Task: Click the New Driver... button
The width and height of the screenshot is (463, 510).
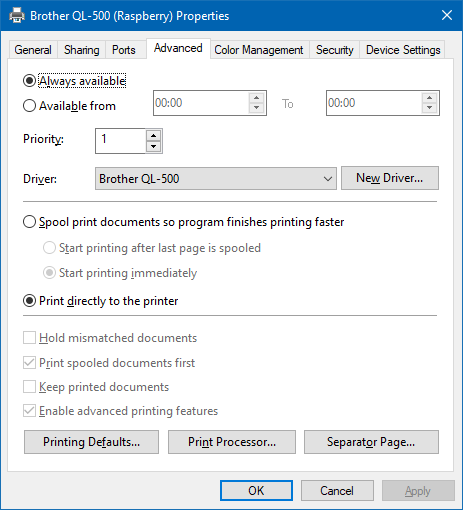Action: click(x=390, y=178)
